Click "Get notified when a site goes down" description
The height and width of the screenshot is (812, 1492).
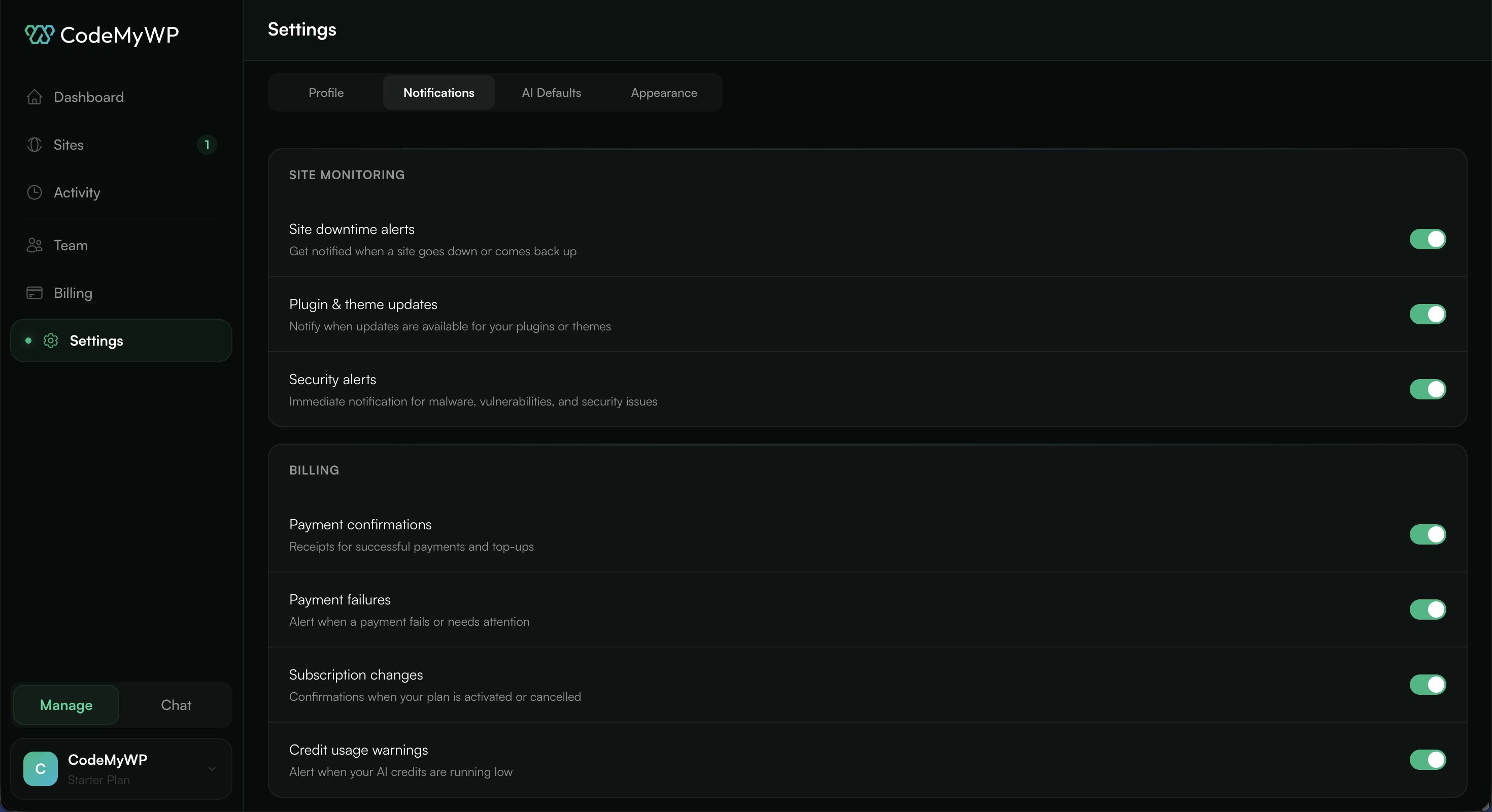click(x=433, y=251)
